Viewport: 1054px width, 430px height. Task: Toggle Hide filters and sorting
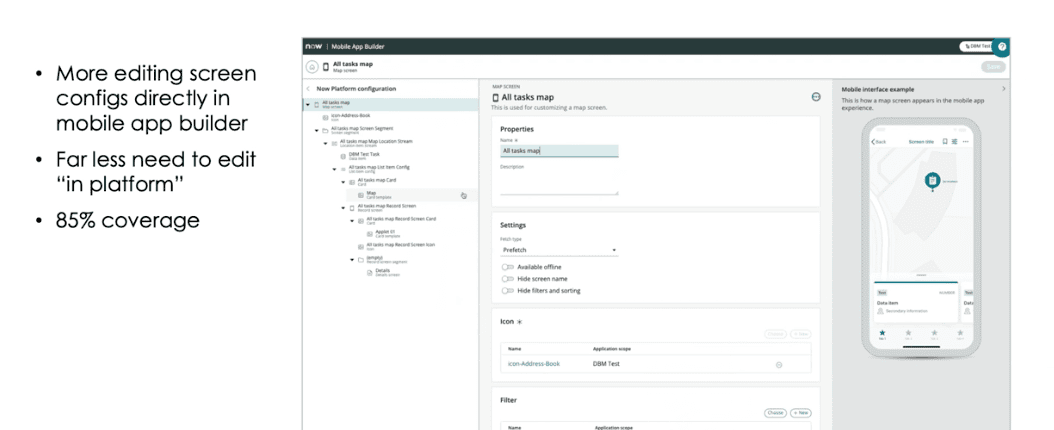coord(508,291)
